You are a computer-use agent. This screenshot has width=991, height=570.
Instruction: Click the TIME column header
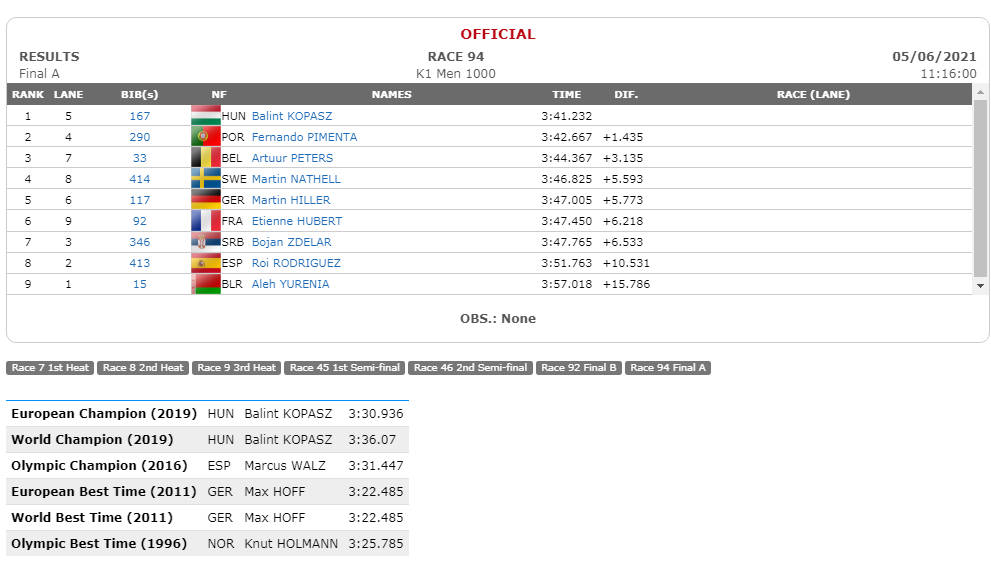tap(566, 94)
